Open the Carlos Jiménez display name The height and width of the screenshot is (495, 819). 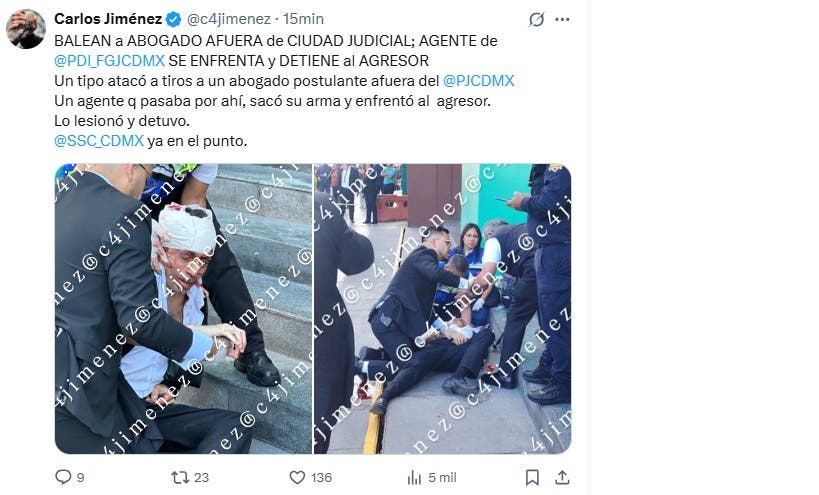(x=108, y=19)
